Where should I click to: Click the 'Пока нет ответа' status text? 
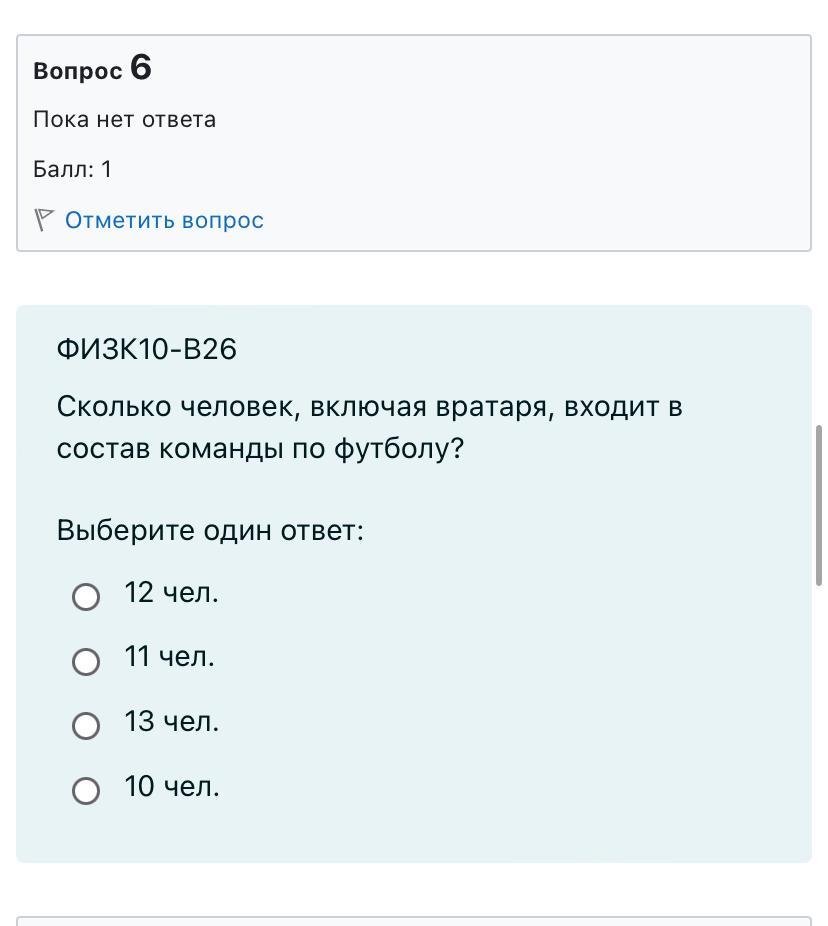[x=124, y=119]
